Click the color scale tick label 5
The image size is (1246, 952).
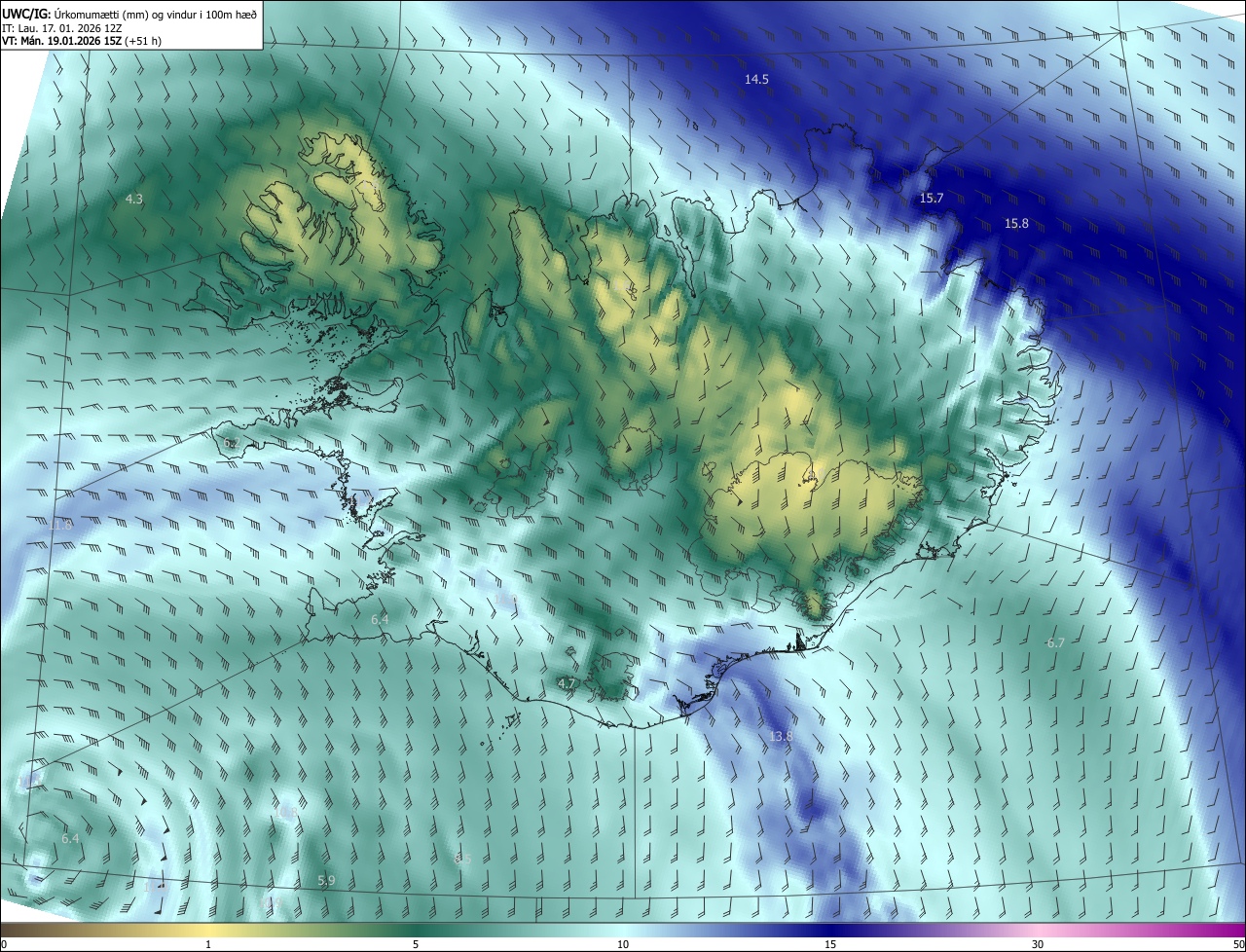[416, 944]
